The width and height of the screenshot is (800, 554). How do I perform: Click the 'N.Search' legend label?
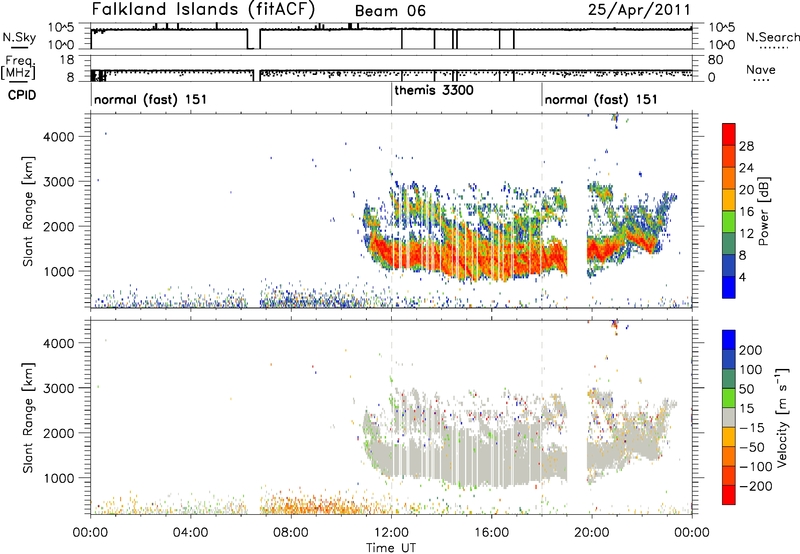772,37
